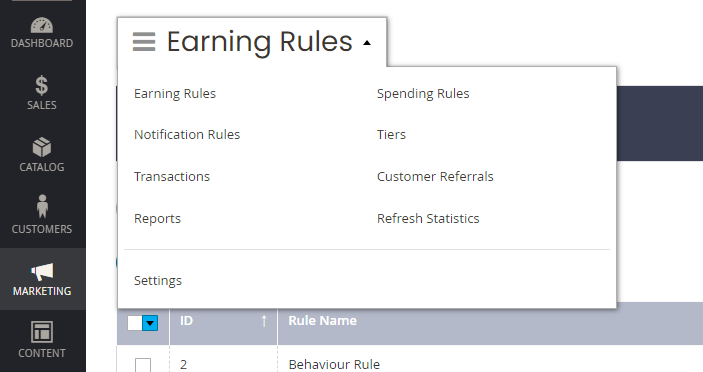
Task: Collapse the Earning Rules title dropdown arrow
Action: pos(367,43)
